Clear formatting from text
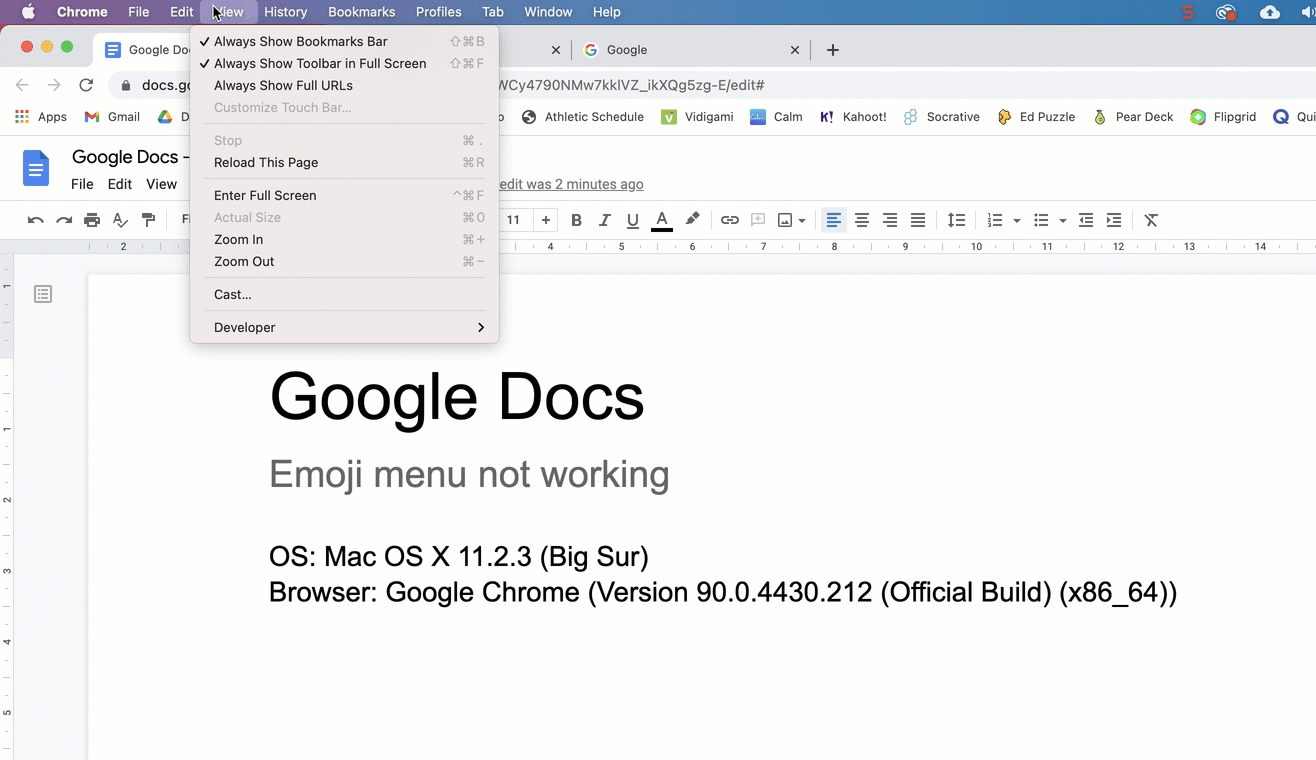The width and height of the screenshot is (1316, 760). point(1150,220)
